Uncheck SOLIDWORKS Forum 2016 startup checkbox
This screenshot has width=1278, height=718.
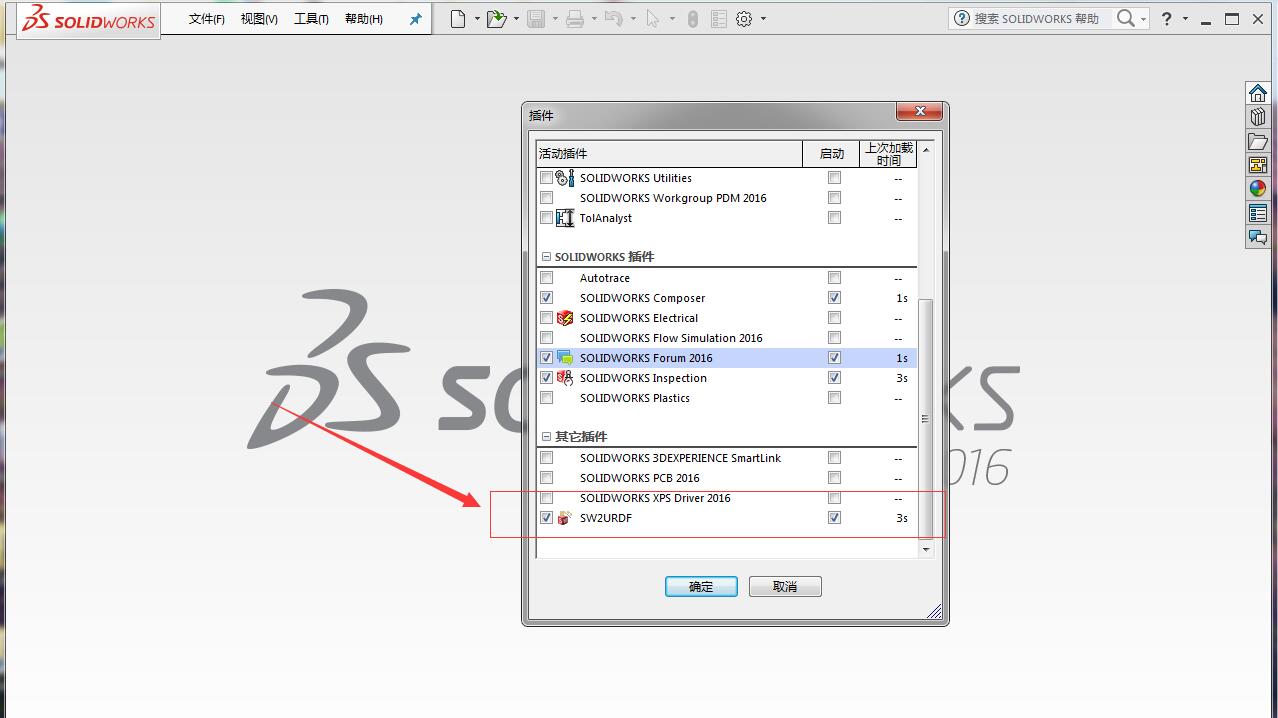pyautogui.click(x=834, y=358)
